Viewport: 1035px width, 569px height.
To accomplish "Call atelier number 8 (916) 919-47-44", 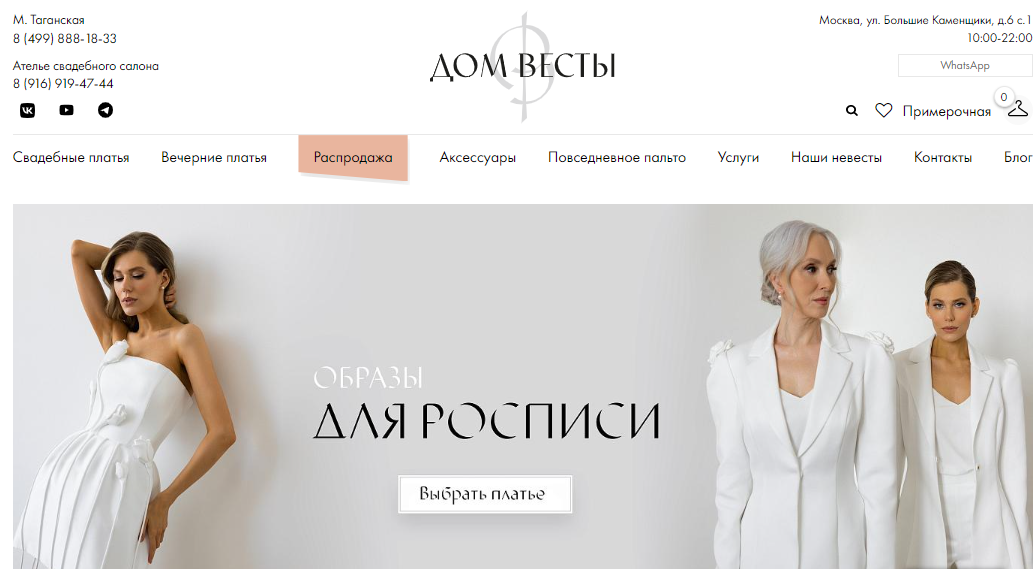I will (63, 84).
